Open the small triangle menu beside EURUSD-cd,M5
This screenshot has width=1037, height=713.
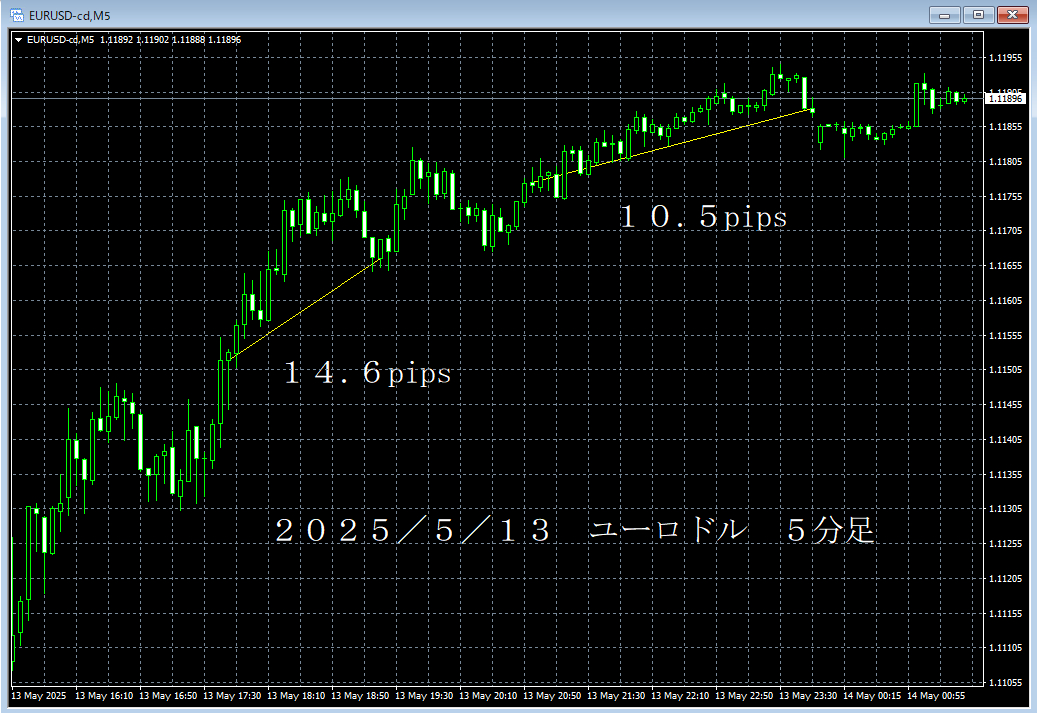[x=18, y=40]
